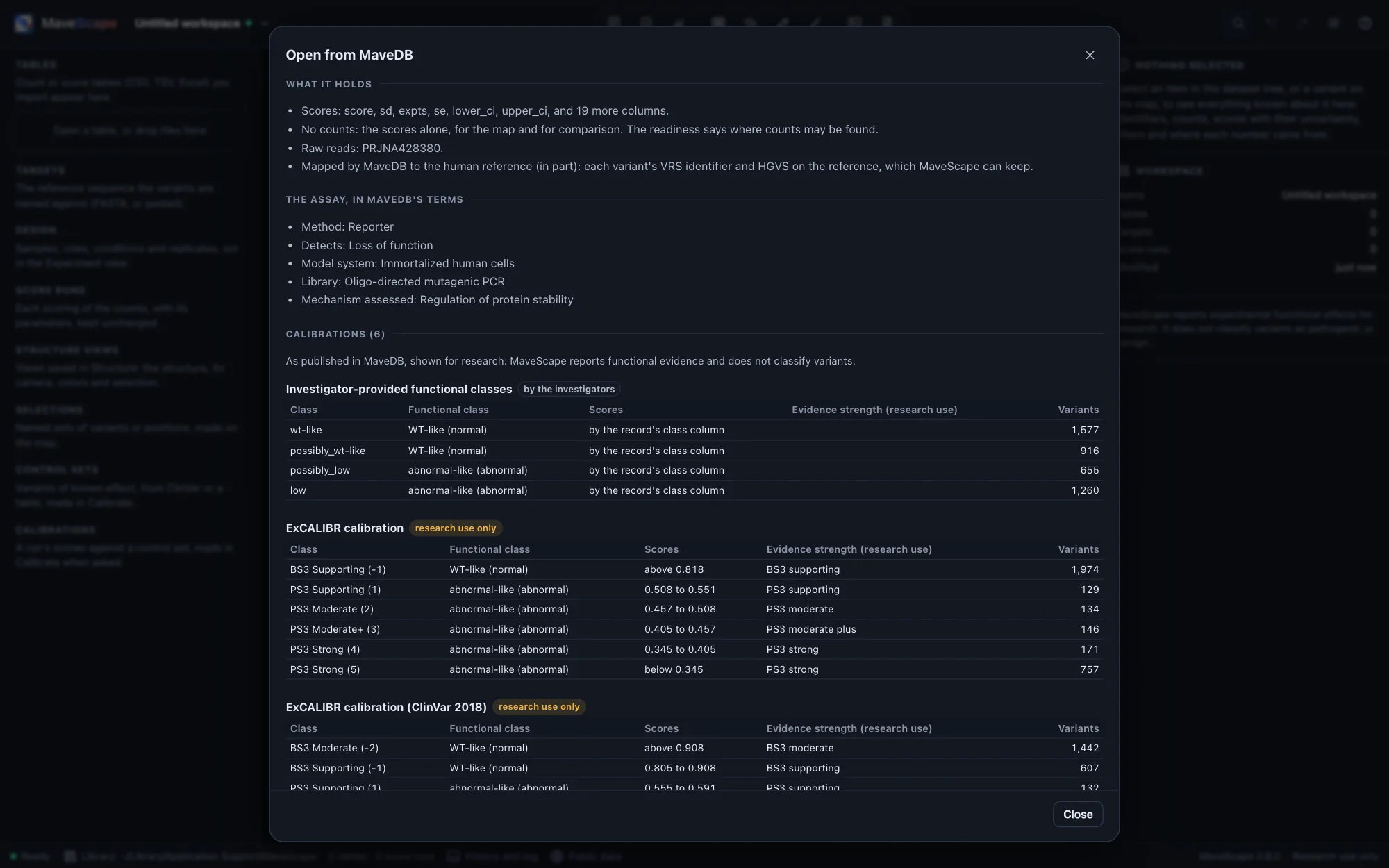Click the '607' variants count
The height and width of the screenshot is (868, 1389).
coord(1090,768)
